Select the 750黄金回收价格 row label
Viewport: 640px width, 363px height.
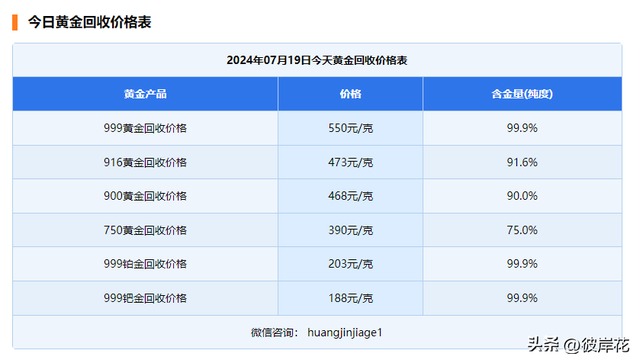click(145, 230)
